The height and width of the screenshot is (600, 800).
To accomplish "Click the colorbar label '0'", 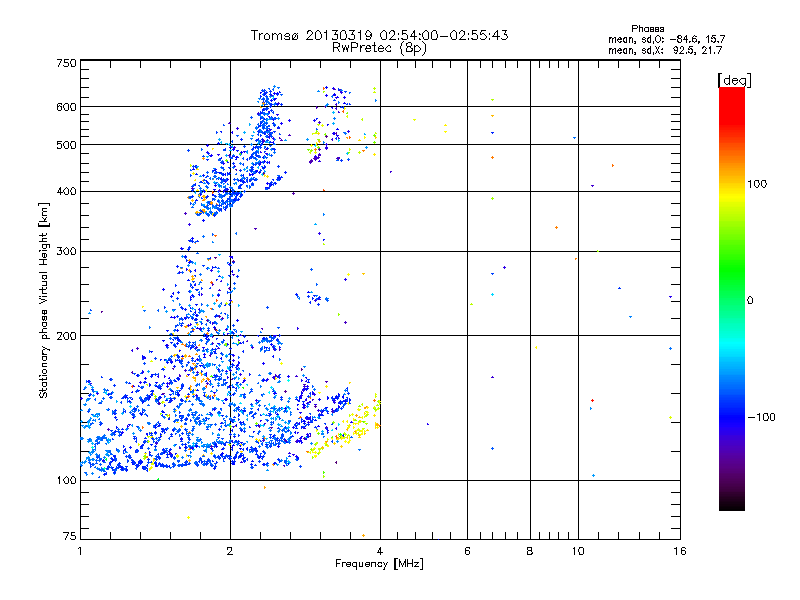I will [x=750, y=301].
